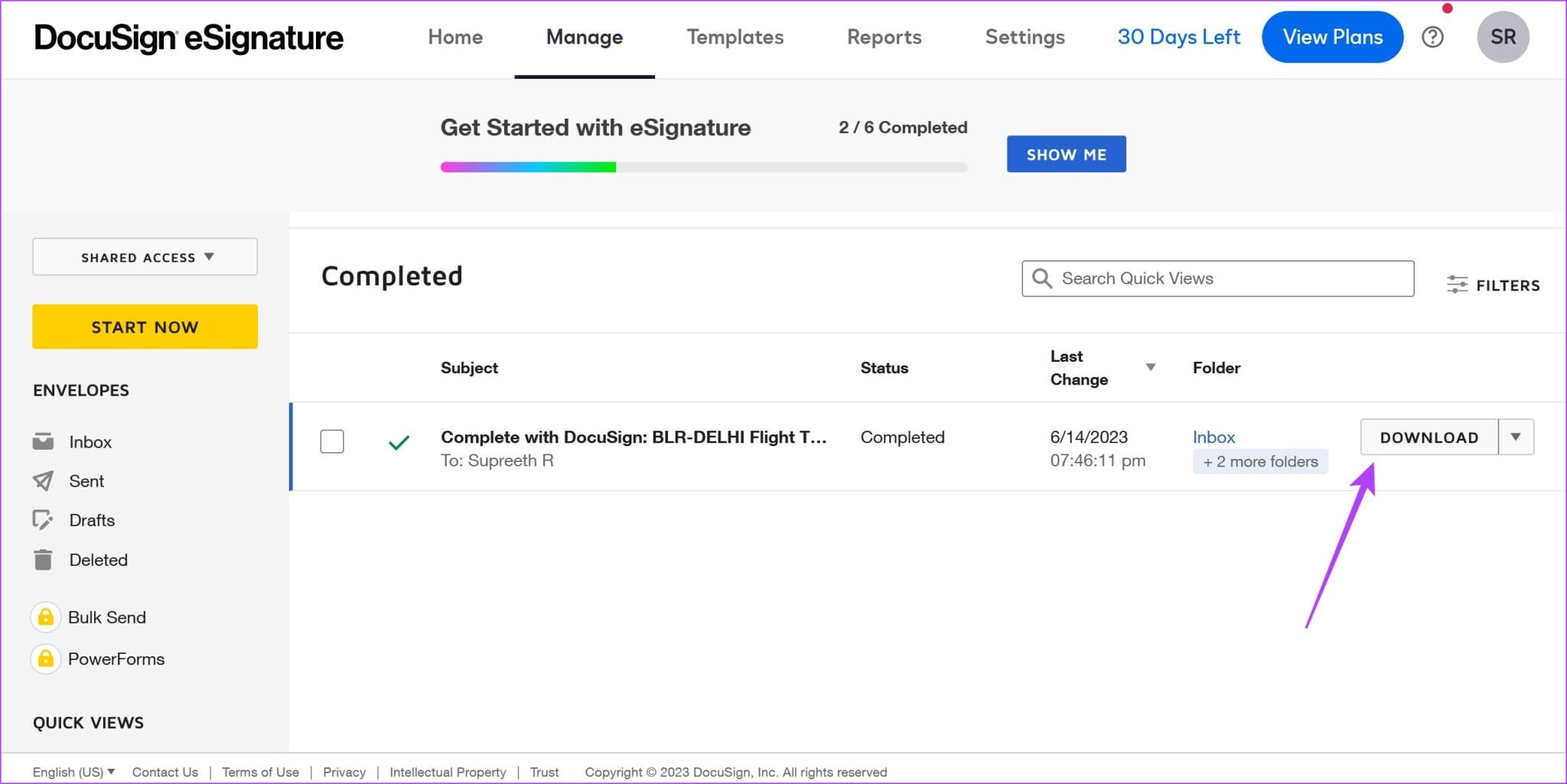Click the Drafts pencil icon

(x=43, y=520)
